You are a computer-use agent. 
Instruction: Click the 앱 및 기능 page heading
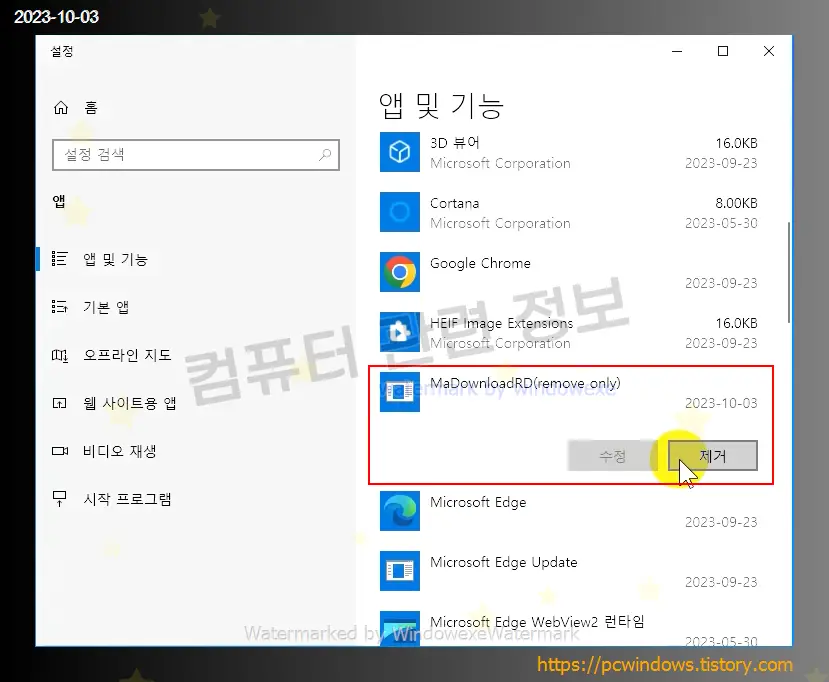click(441, 106)
